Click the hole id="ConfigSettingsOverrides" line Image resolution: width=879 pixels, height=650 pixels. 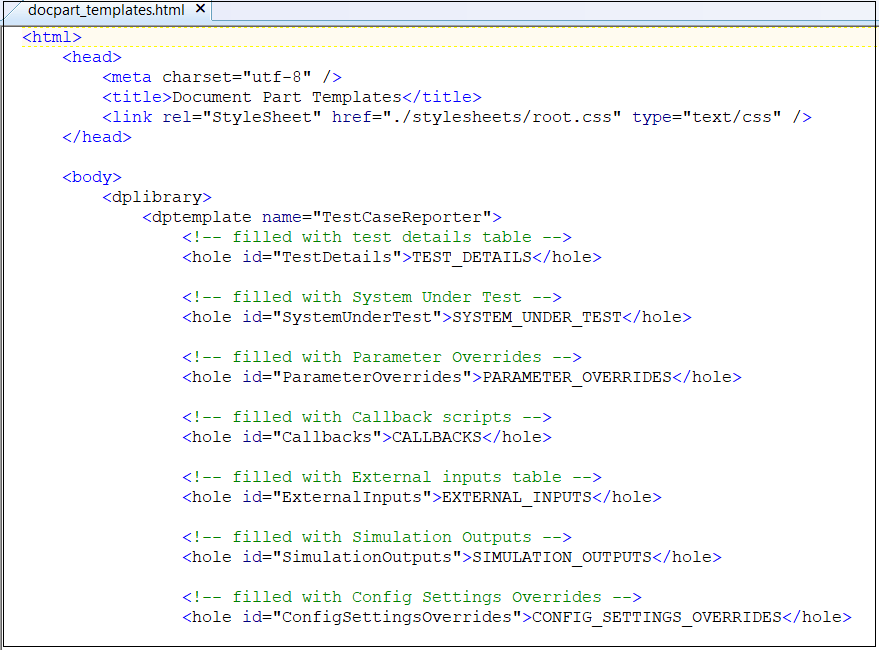click(x=517, y=617)
